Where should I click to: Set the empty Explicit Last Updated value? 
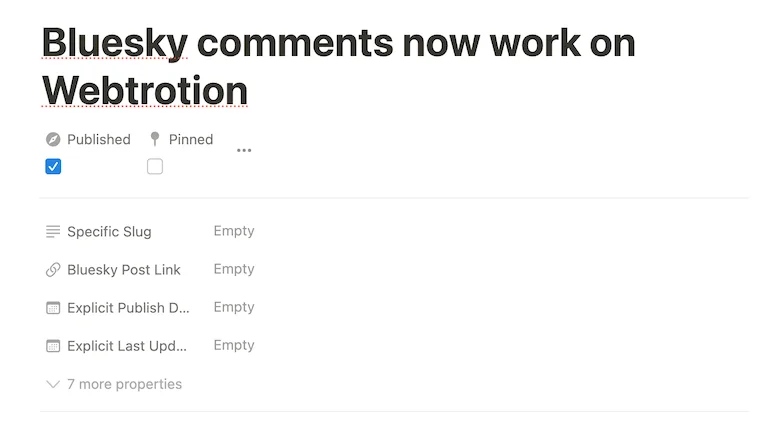click(x=234, y=345)
